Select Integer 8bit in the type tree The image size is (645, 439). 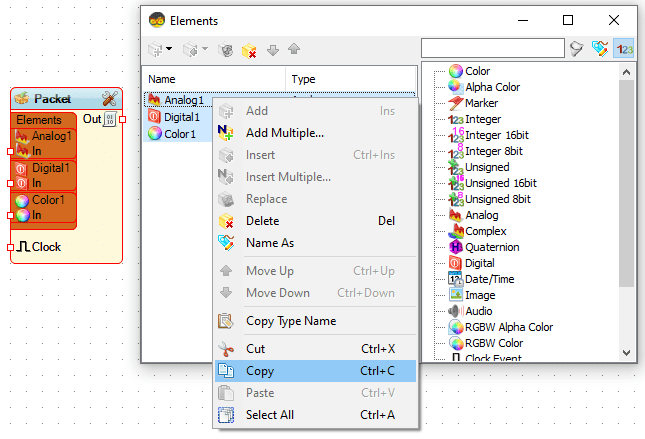(x=486, y=151)
